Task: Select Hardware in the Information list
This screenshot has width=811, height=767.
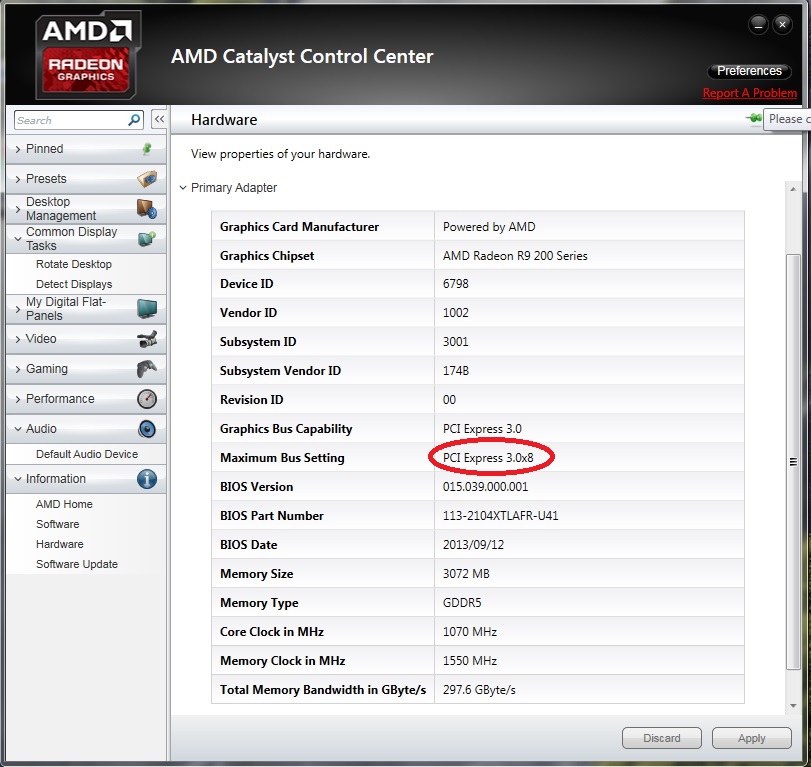Action: [x=59, y=544]
